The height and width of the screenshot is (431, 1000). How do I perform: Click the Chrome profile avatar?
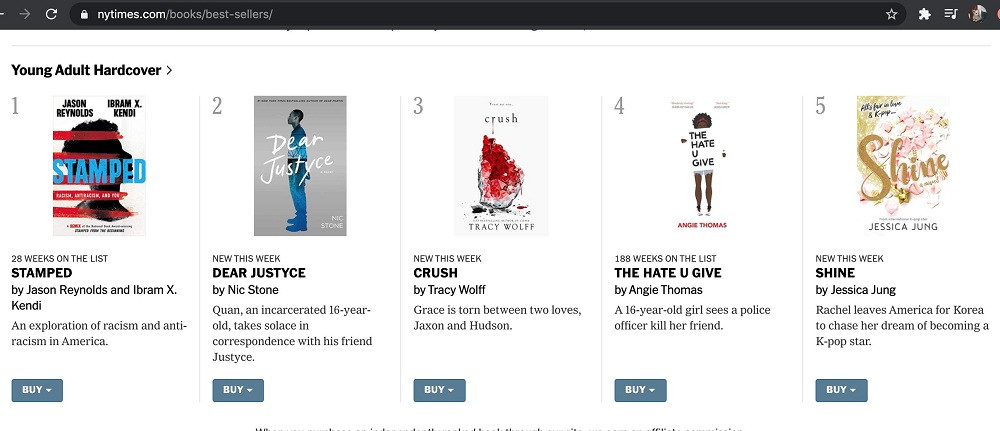point(977,14)
